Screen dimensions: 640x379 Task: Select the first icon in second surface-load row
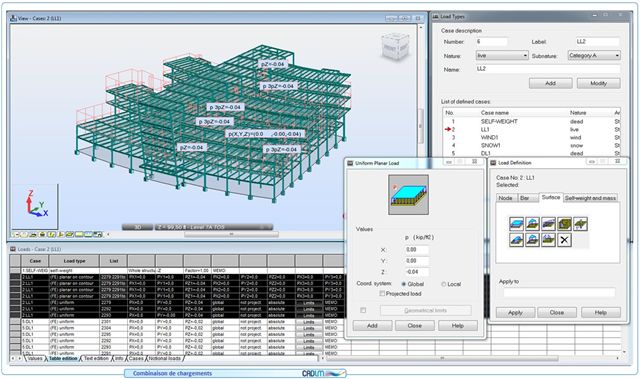coord(516,240)
